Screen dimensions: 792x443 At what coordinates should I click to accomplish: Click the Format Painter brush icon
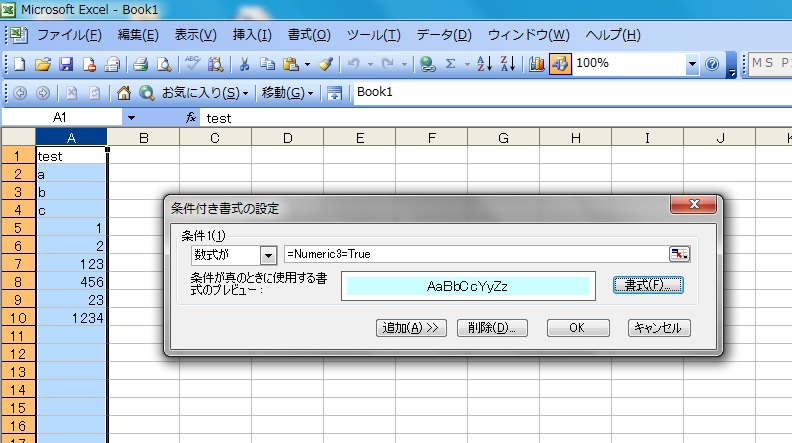[x=325, y=64]
